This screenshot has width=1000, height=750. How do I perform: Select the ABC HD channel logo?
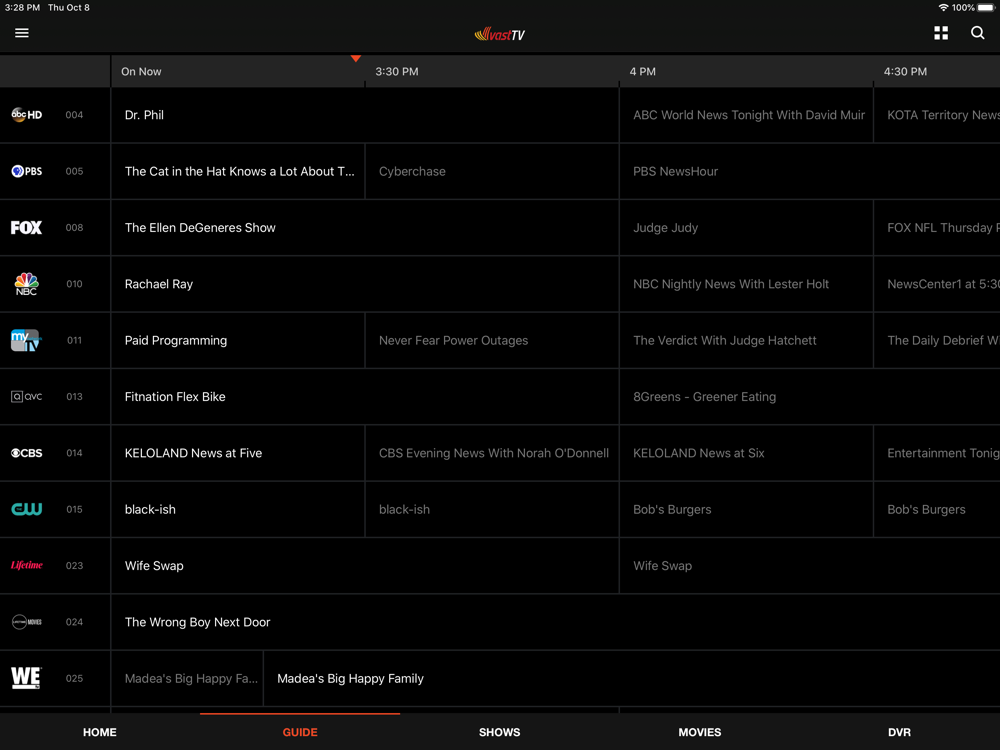[x=27, y=115]
